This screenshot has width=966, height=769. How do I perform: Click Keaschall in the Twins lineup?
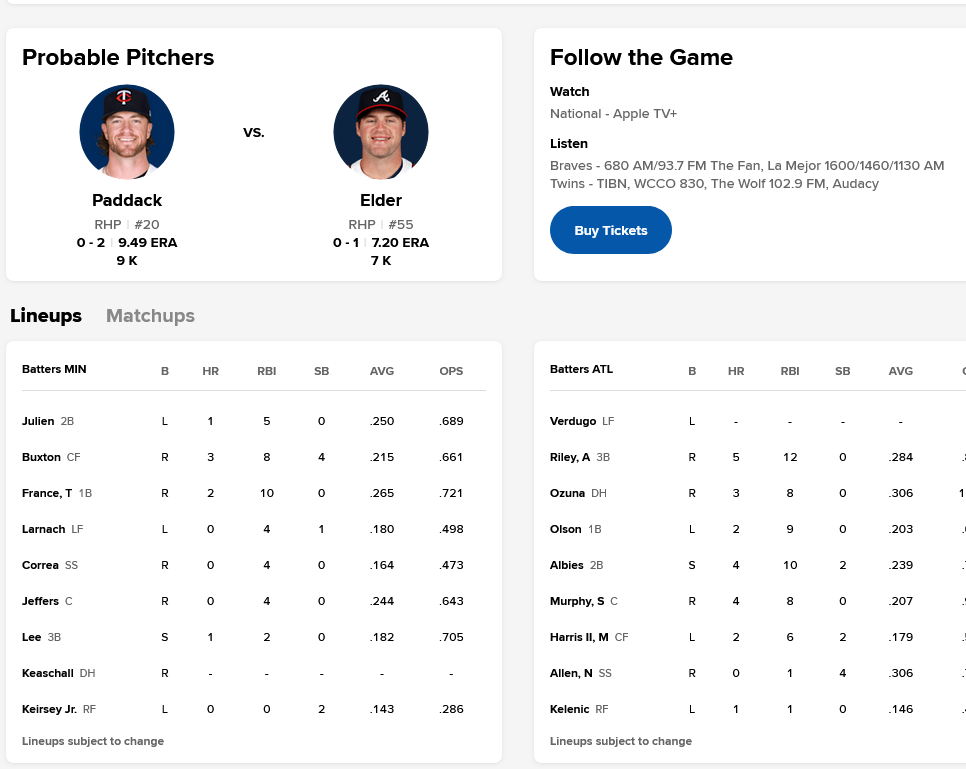pyautogui.click(x=47, y=673)
